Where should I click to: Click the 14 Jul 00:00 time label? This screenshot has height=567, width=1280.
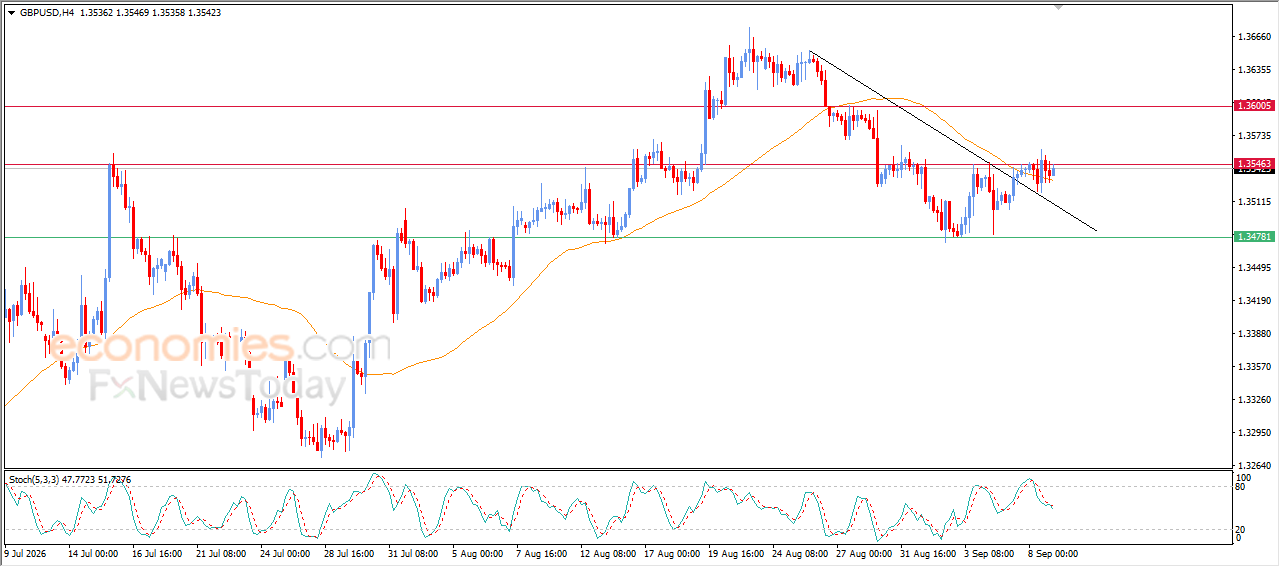tap(92, 552)
